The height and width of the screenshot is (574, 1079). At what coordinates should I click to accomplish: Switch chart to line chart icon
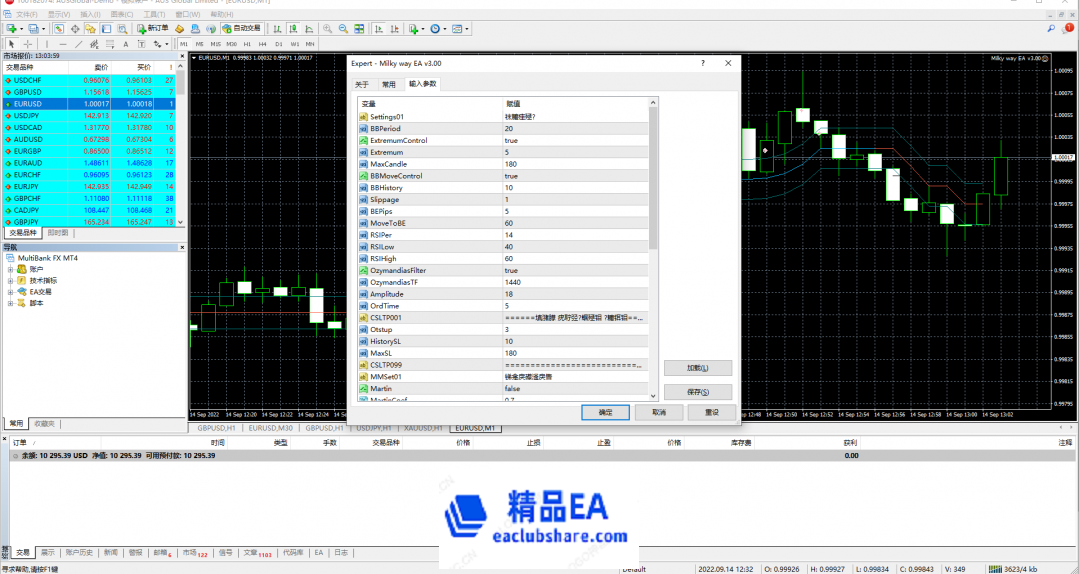309,29
